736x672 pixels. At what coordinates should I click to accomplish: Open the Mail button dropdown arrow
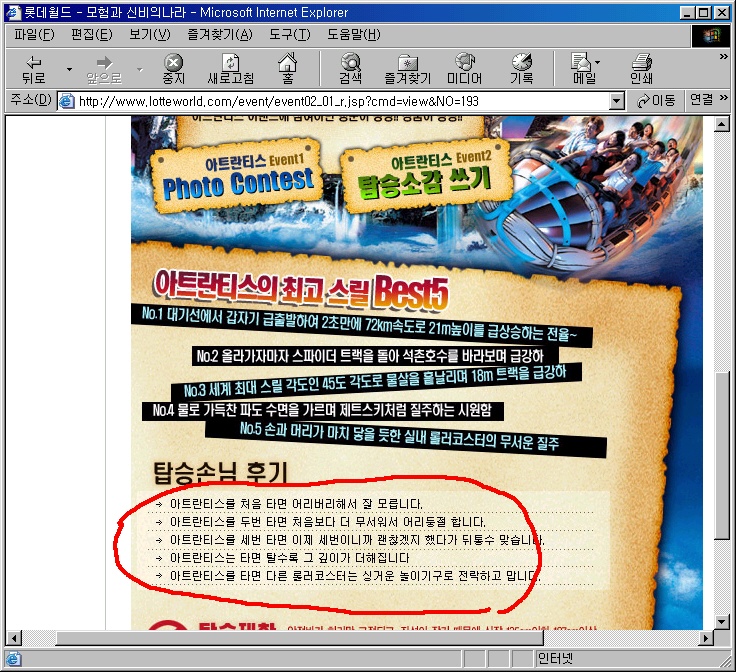[598, 62]
